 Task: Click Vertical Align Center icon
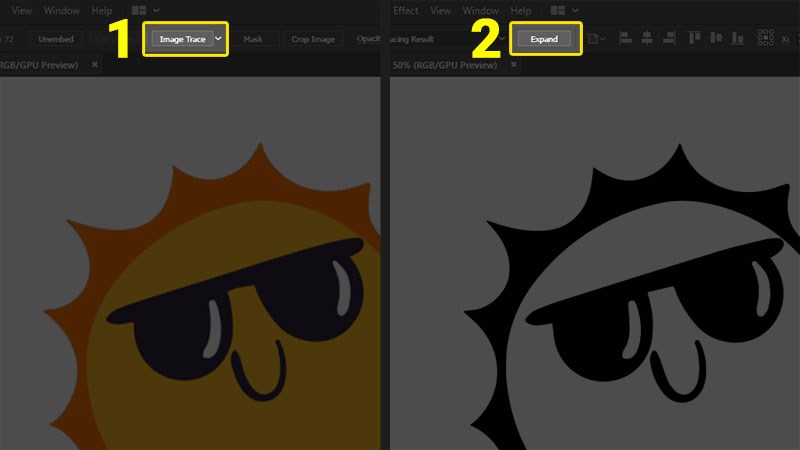716,38
